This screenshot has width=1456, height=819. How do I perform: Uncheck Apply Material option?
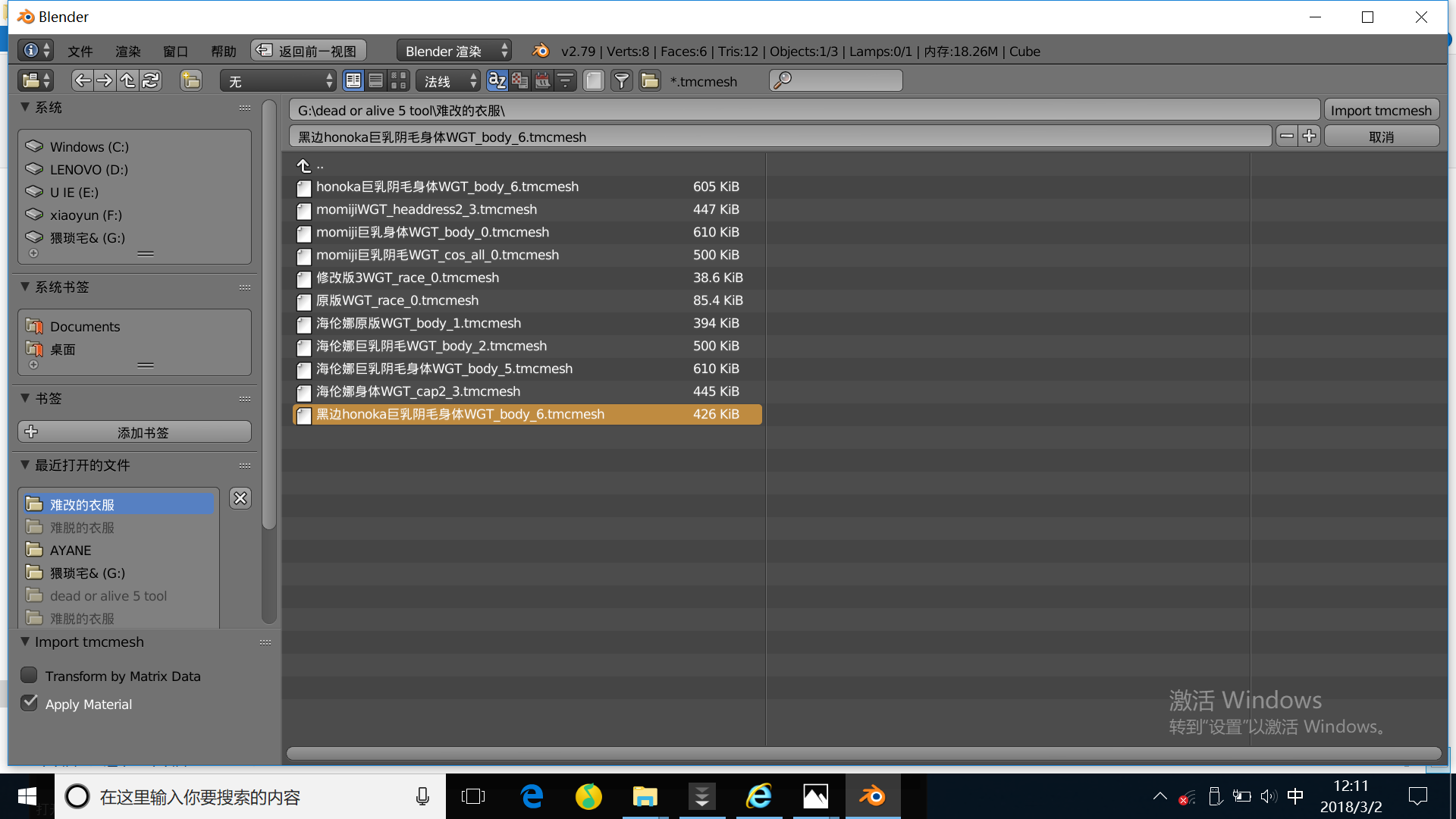click(x=30, y=703)
